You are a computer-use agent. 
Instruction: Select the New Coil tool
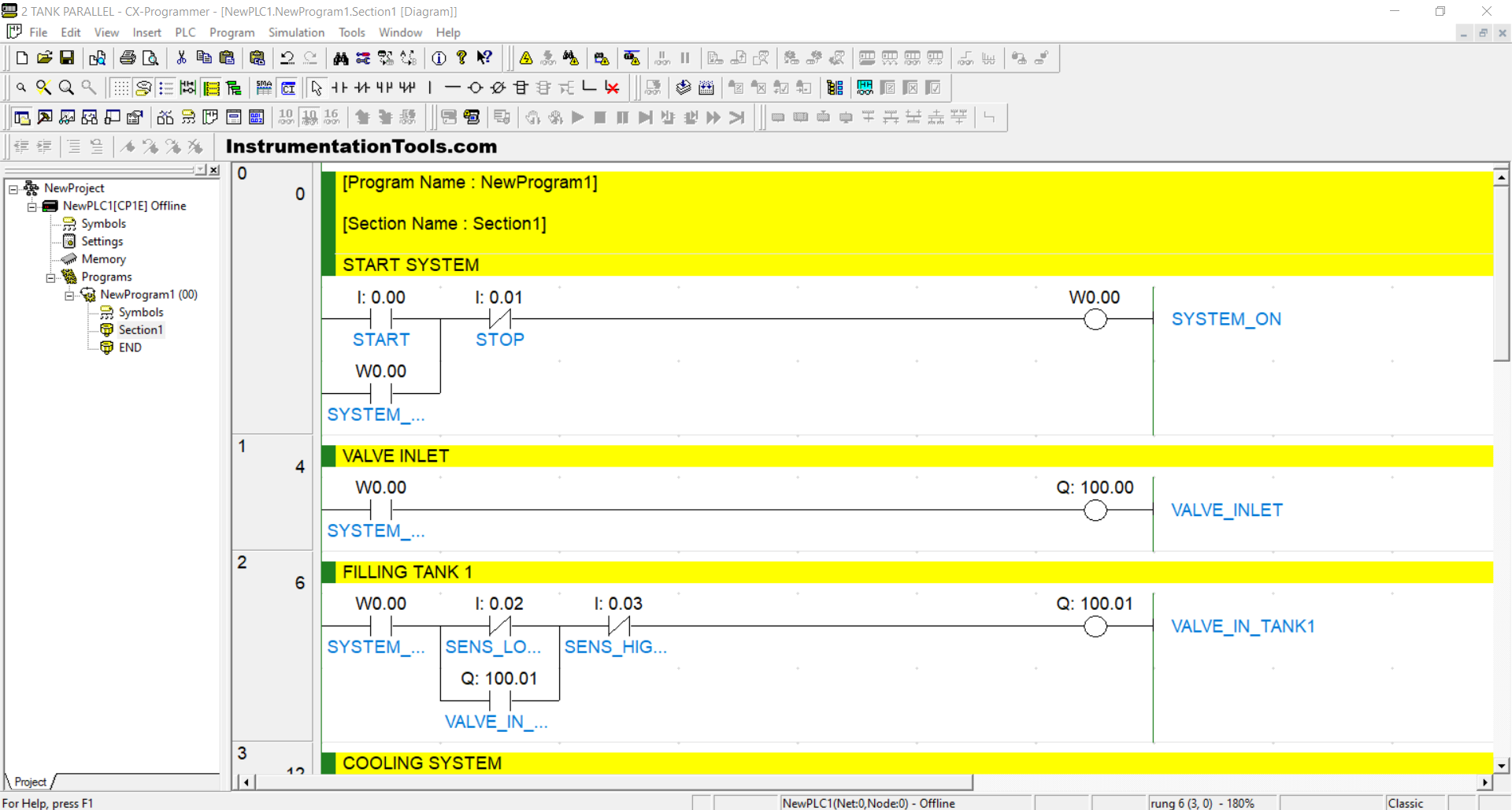pyautogui.click(x=476, y=87)
